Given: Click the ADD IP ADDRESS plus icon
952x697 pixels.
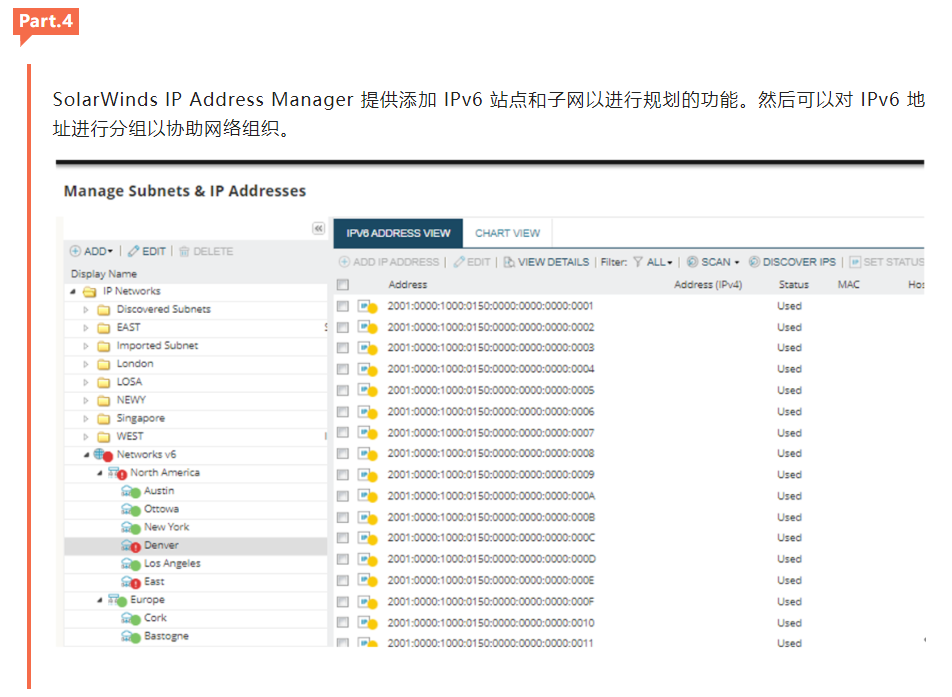Looking at the screenshot, I should click(344, 262).
